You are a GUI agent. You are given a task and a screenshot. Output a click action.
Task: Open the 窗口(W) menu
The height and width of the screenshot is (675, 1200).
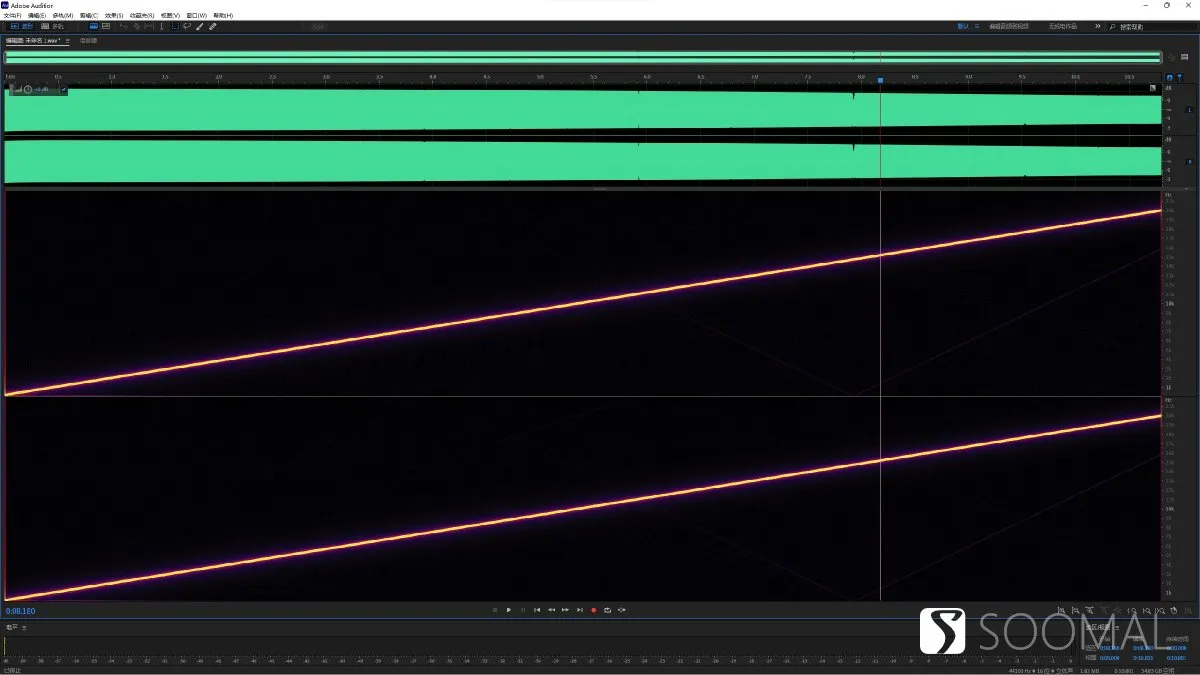196,15
